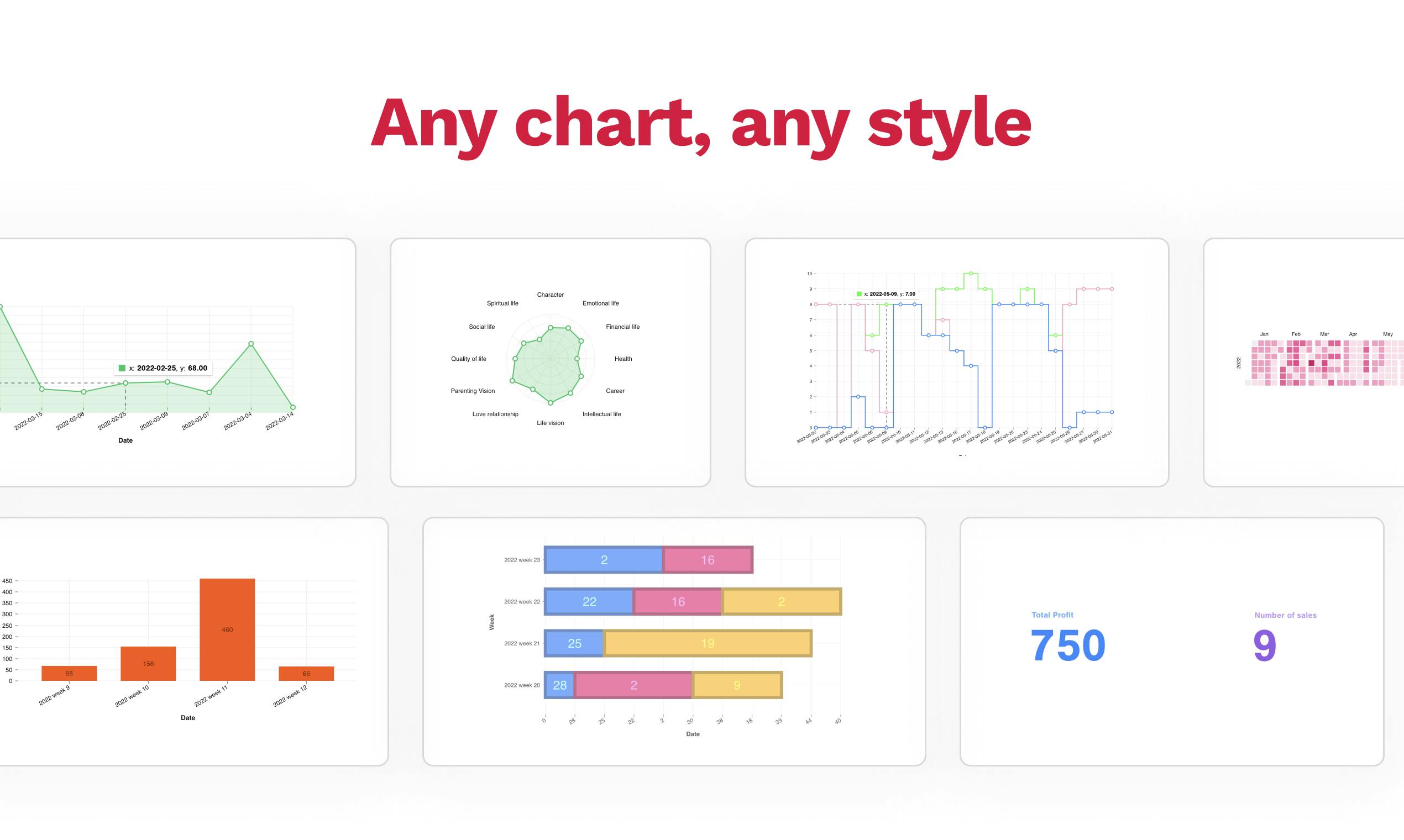Click the blue segment labeled 28 in week 20
Viewport: 1404px width, 840px height.
[559, 685]
